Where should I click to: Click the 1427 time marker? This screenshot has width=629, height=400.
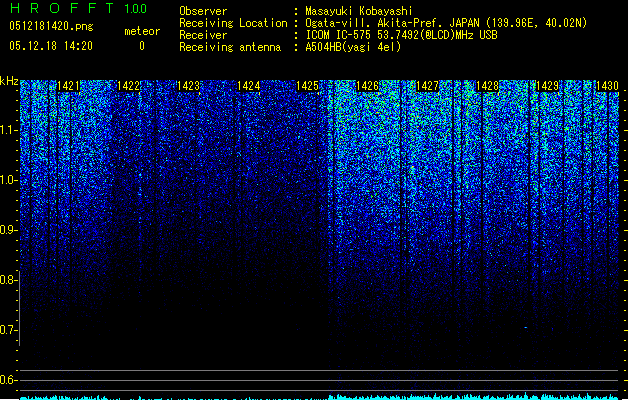point(427,86)
